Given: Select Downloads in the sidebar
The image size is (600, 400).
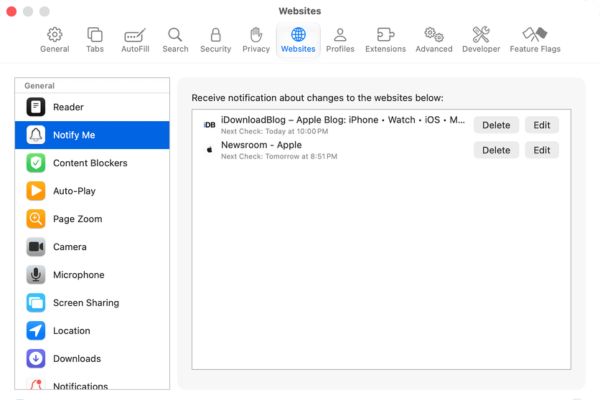Looking at the screenshot, I should pyautogui.click(x=92, y=358).
